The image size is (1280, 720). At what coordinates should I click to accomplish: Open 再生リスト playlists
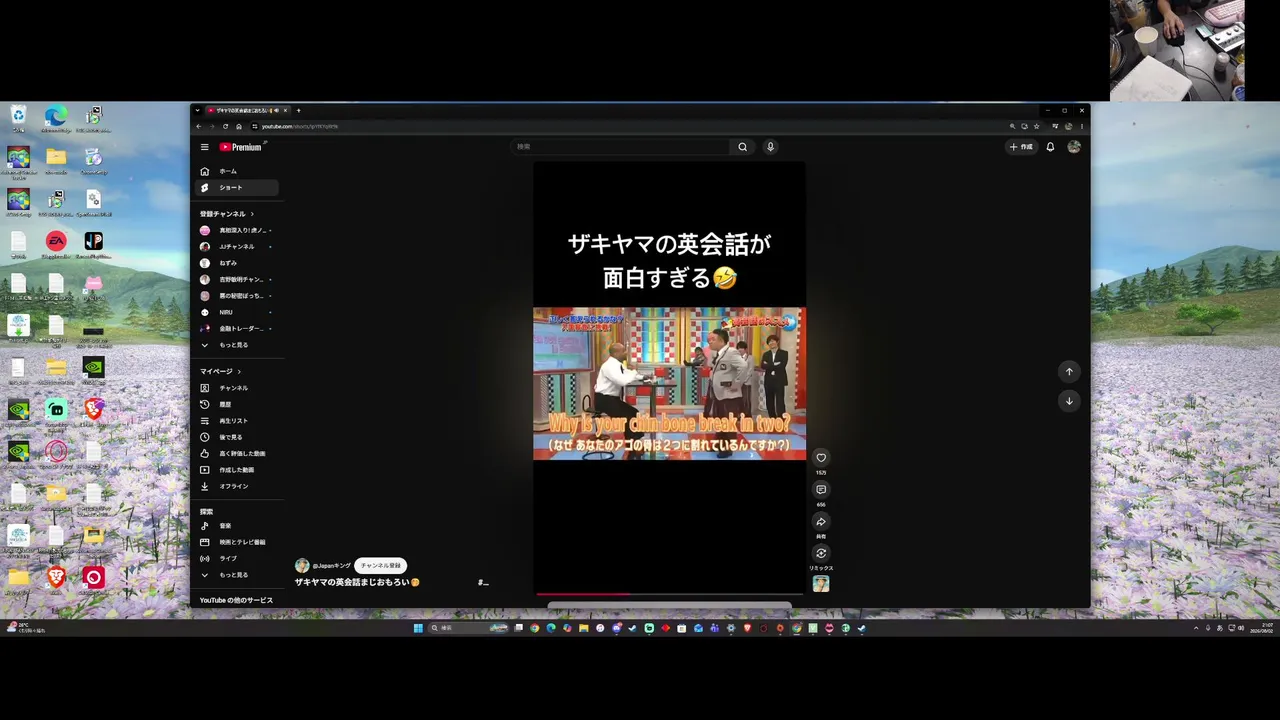point(237,421)
